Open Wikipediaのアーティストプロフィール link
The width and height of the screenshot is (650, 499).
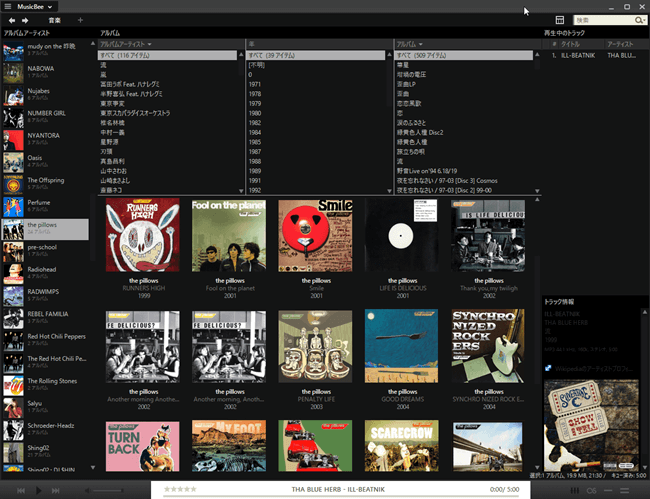pyautogui.click(x=594, y=368)
